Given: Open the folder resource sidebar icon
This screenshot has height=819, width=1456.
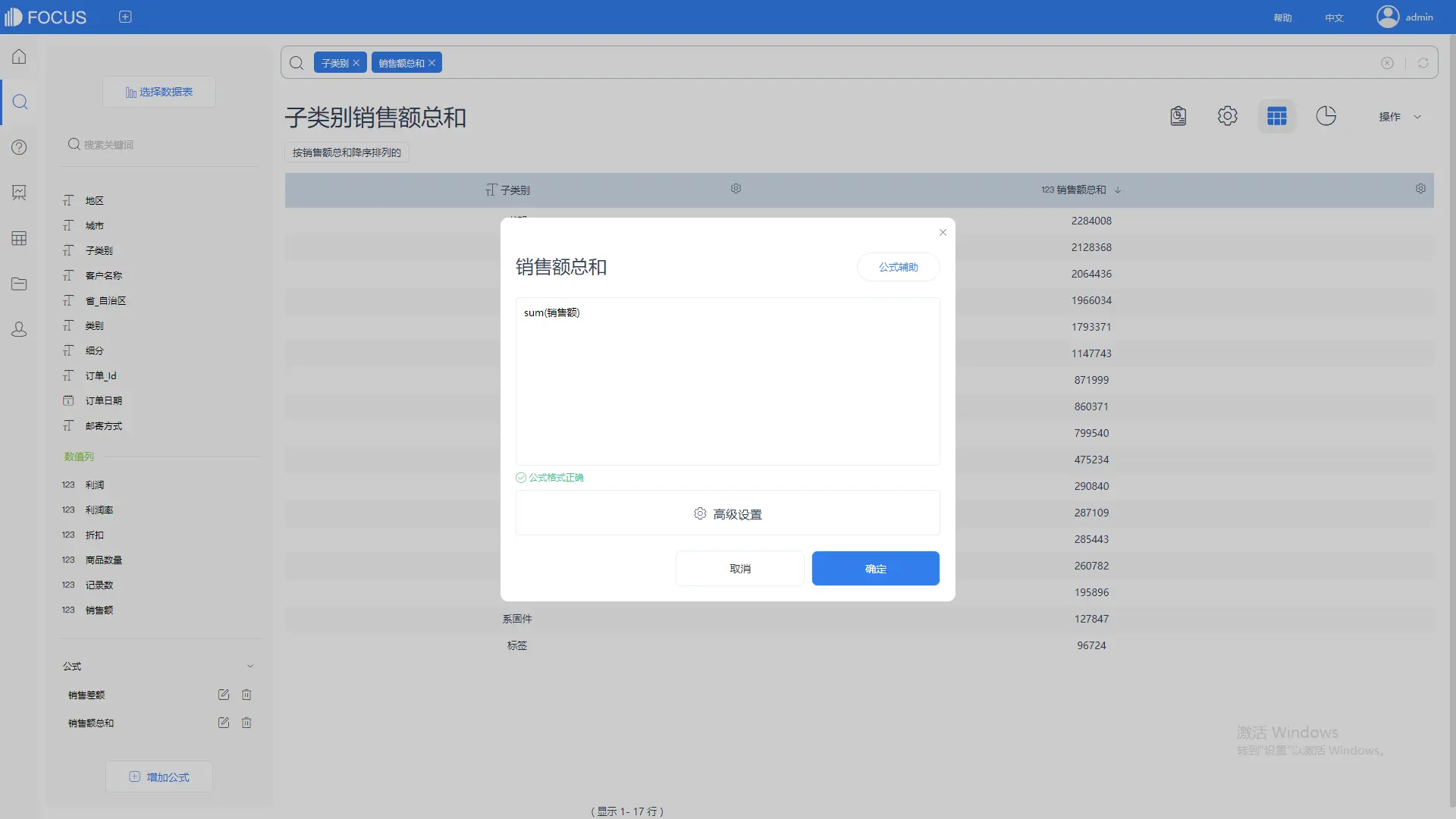Looking at the screenshot, I should point(19,284).
